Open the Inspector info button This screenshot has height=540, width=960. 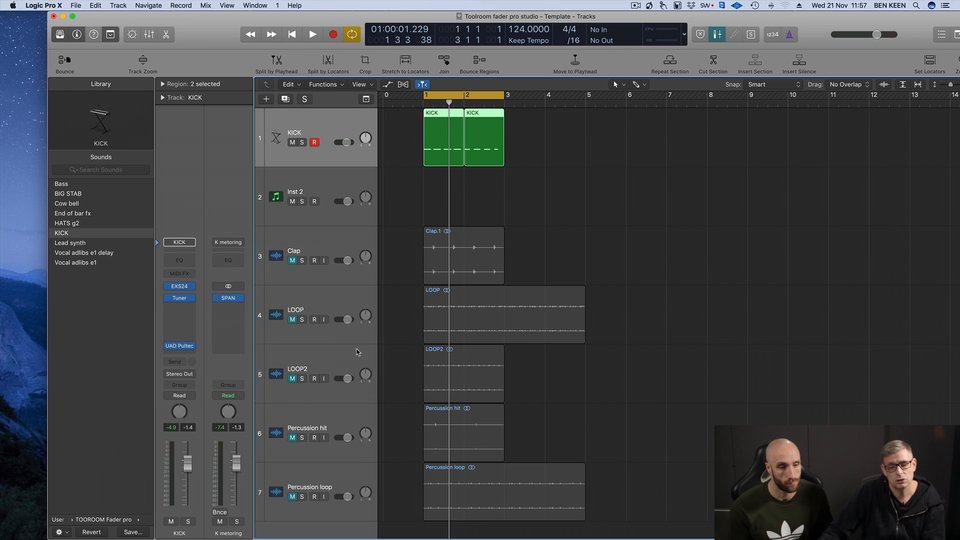tap(77, 34)
